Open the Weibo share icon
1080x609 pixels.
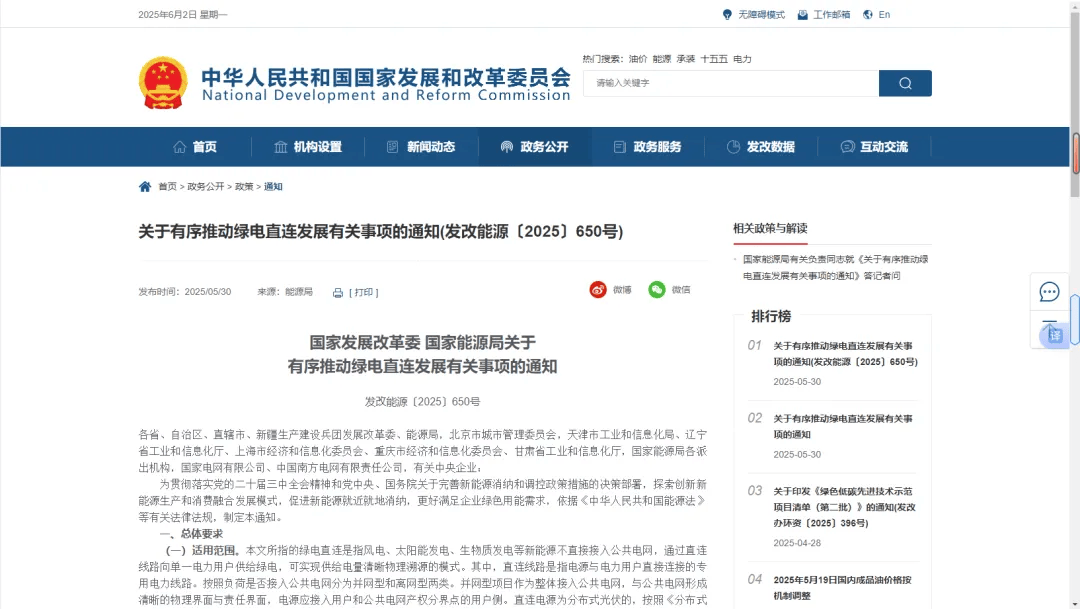(598, 290)
